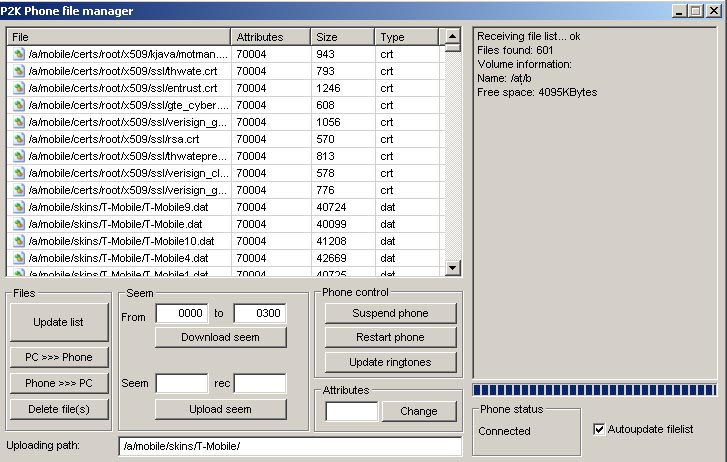Click the file icon beside entrust.crt

click(x=18, y=88)
